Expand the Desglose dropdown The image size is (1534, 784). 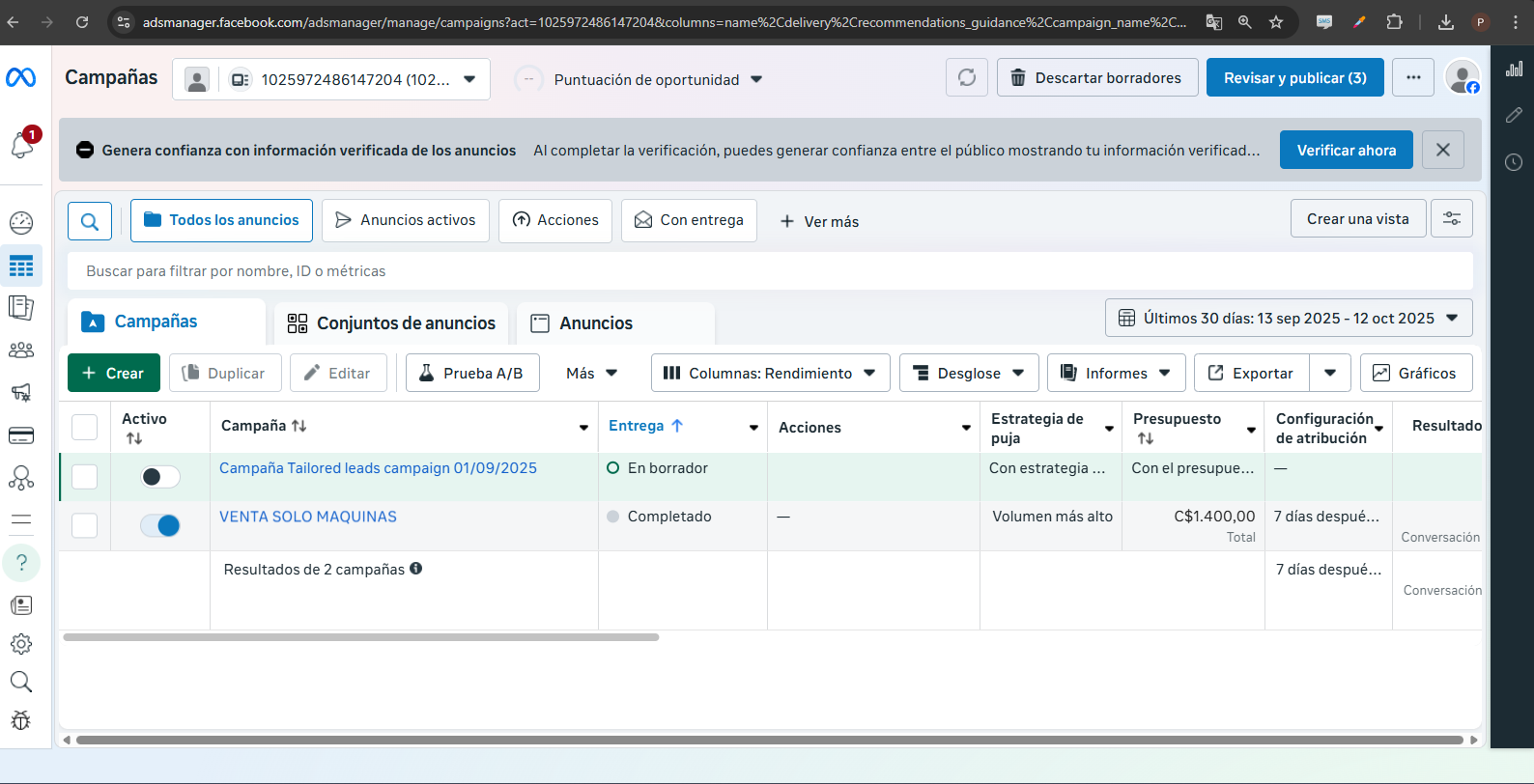coord(969,374)
